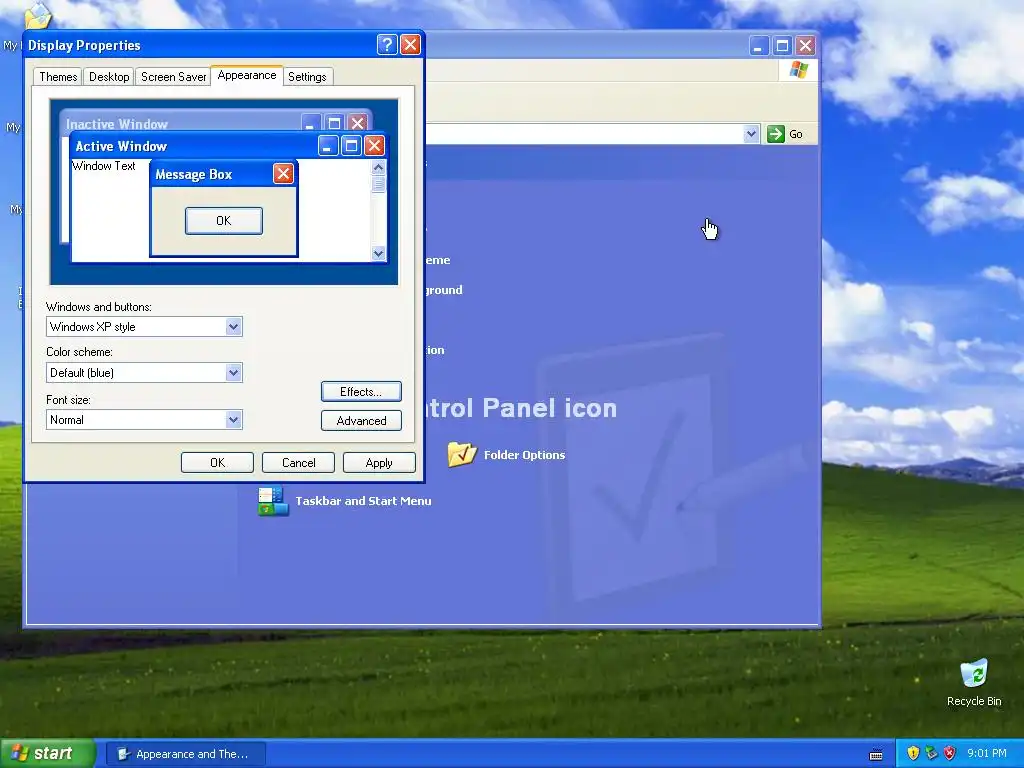Viewport: 1024px width, 768px height.
Task: Open Taskbar and Start Menu link
Action: tap(363, 501)
